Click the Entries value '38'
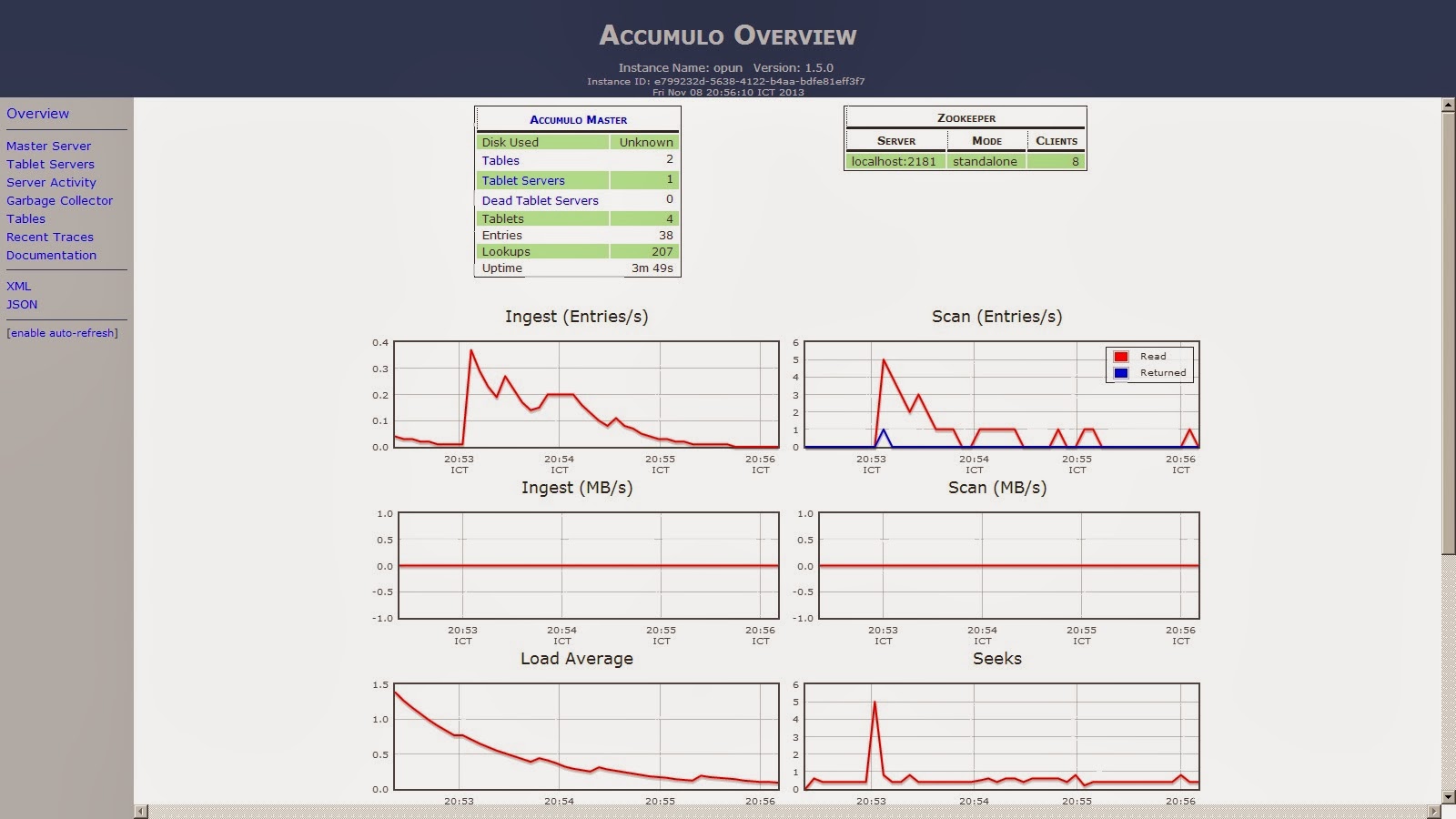The width and height of the screenshot is (1456, 819). (x=666, y=235)
